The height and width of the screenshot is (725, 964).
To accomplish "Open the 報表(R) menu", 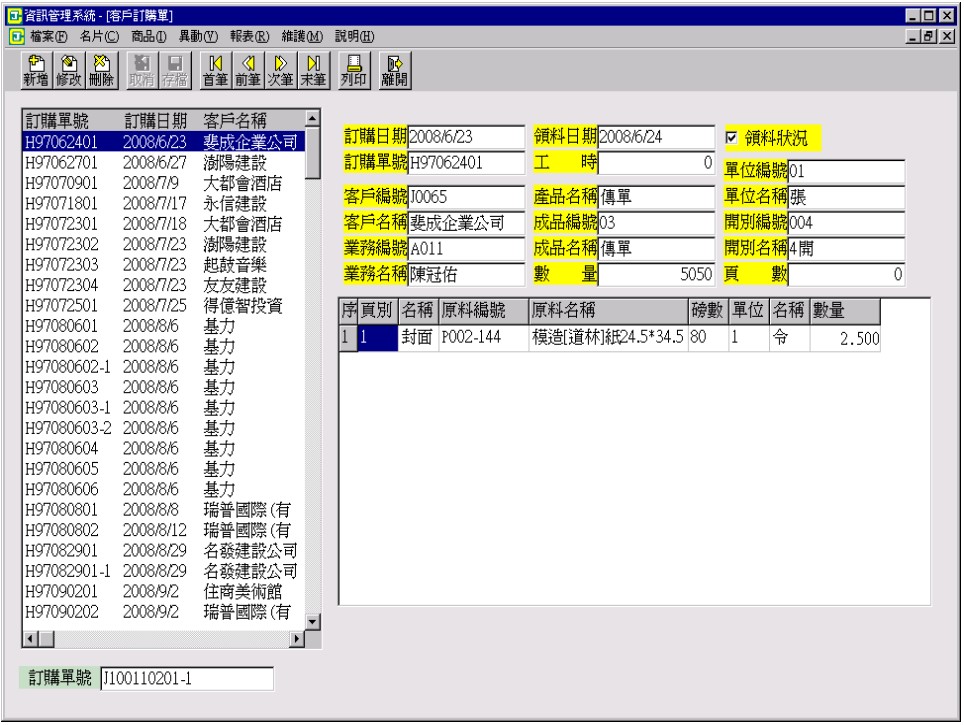I will (250, 36).
